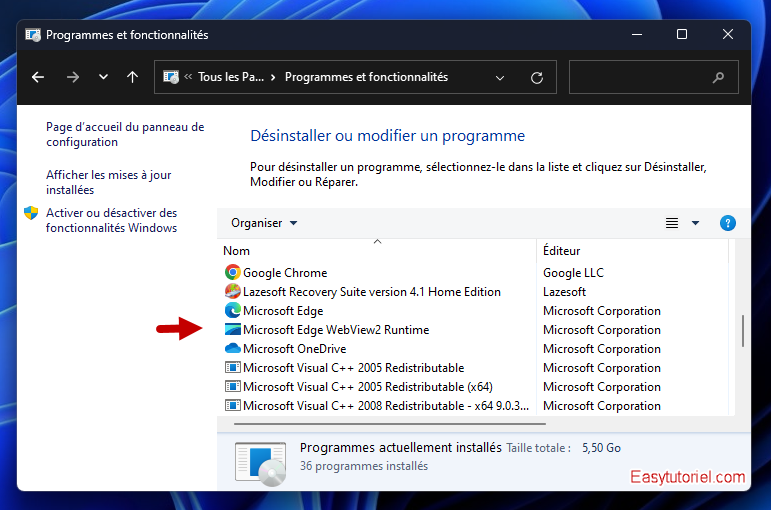Click icon of Visual C++ 2008 Redistributable row
771x510 pixels.
tap(233, 405)
